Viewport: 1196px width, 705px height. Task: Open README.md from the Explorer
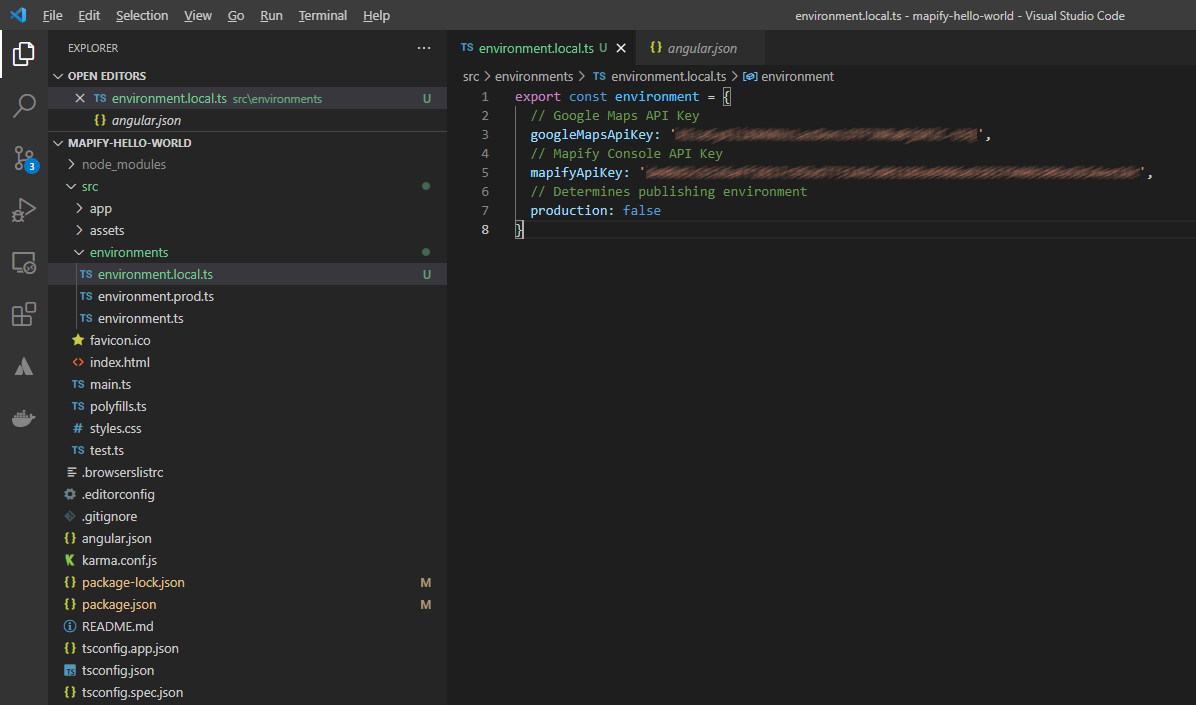click(x=120, y=626)
